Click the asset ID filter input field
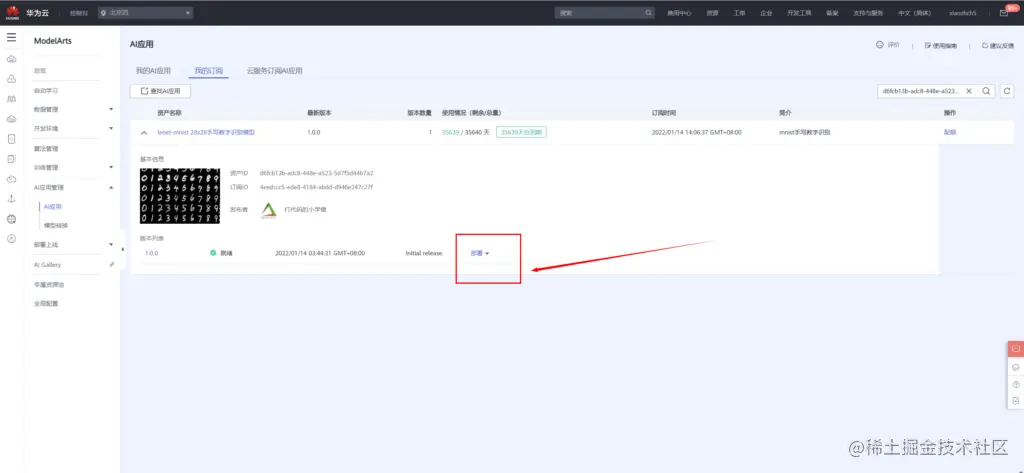 click(920, 91)
